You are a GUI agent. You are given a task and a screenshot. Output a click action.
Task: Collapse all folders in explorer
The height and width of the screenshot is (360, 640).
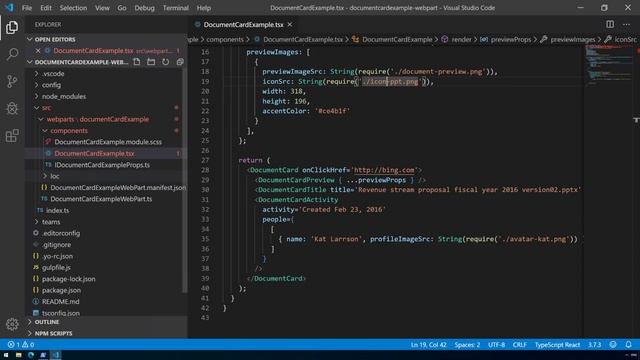tap(180, 62)
